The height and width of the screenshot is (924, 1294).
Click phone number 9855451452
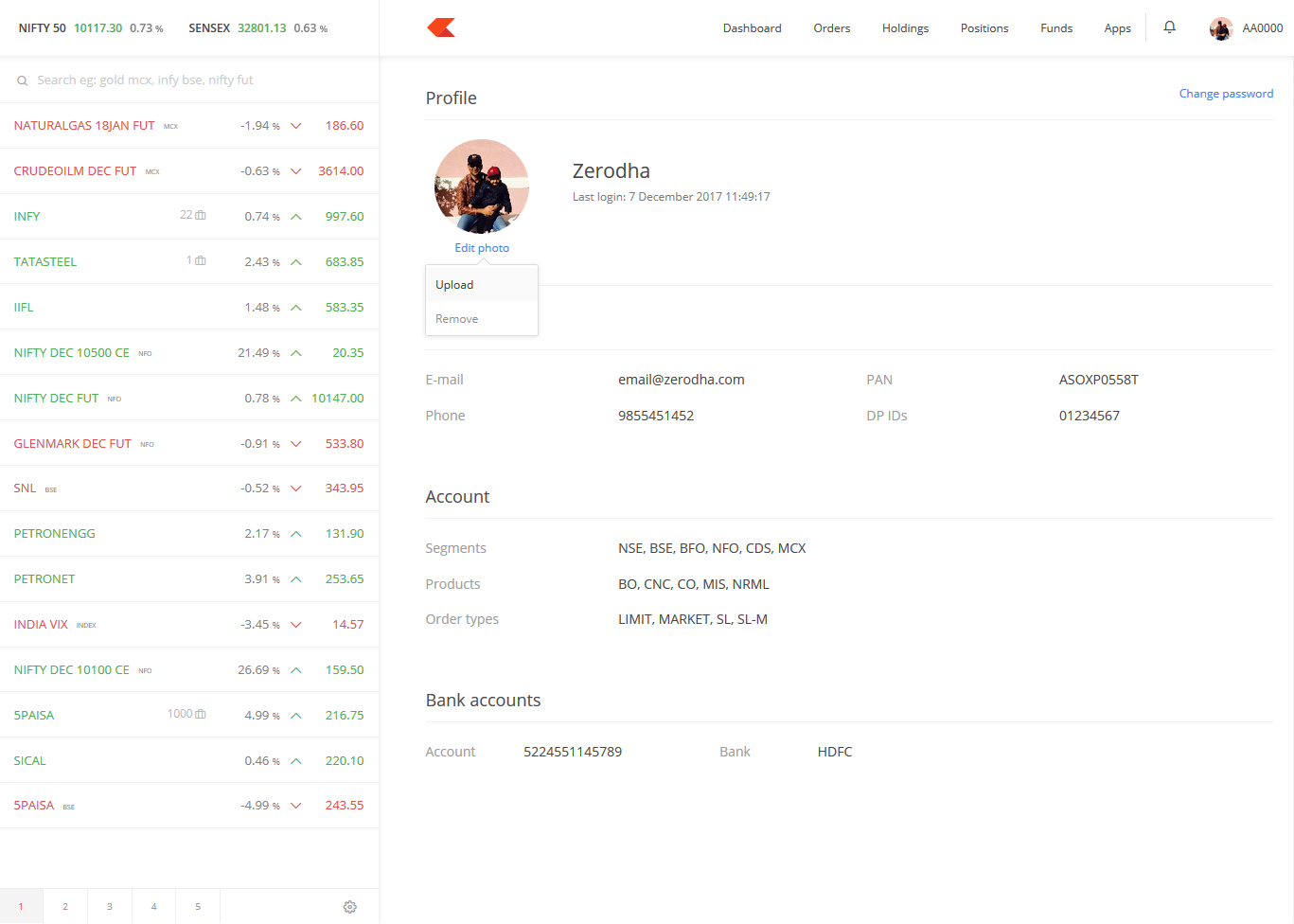point(656,416)
